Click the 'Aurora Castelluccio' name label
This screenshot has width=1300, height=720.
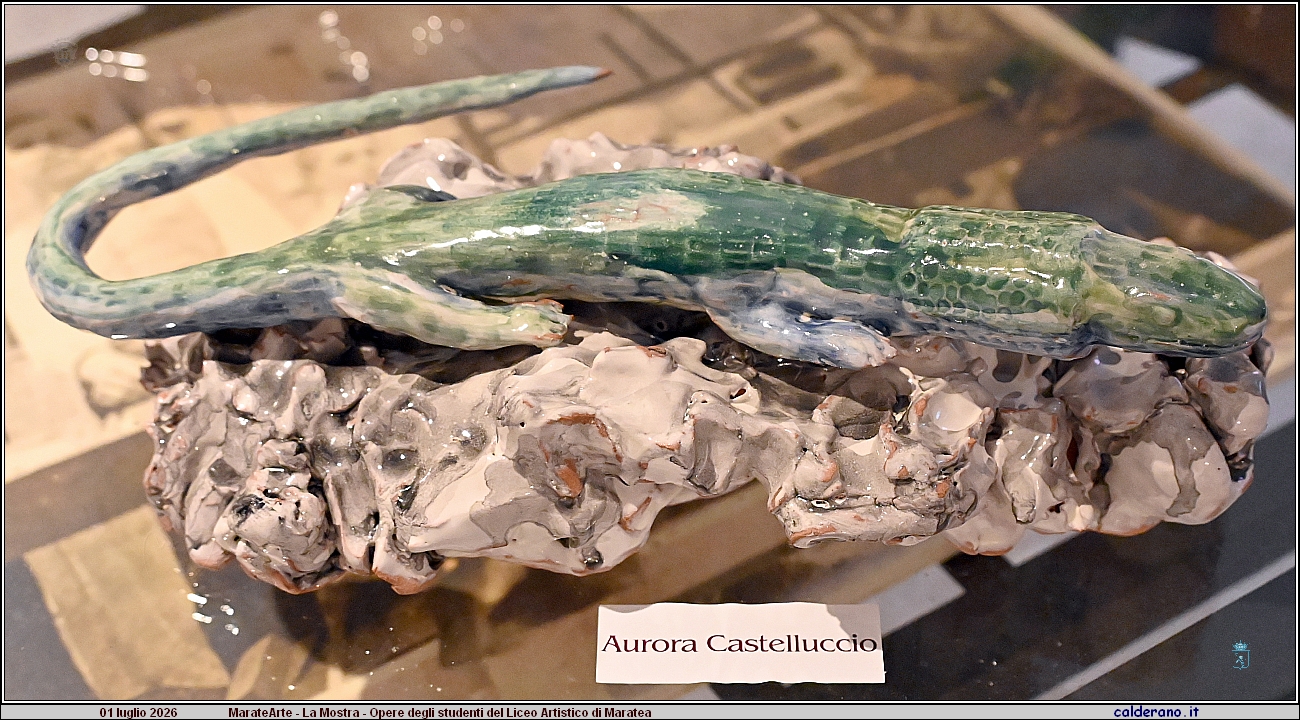(x=740, y=642)
